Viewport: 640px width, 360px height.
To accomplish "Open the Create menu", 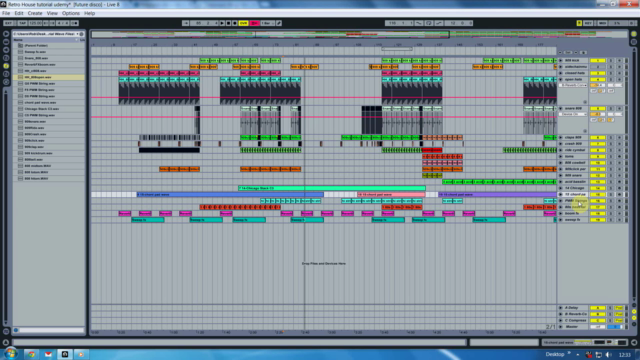I will tap(35, 13).
